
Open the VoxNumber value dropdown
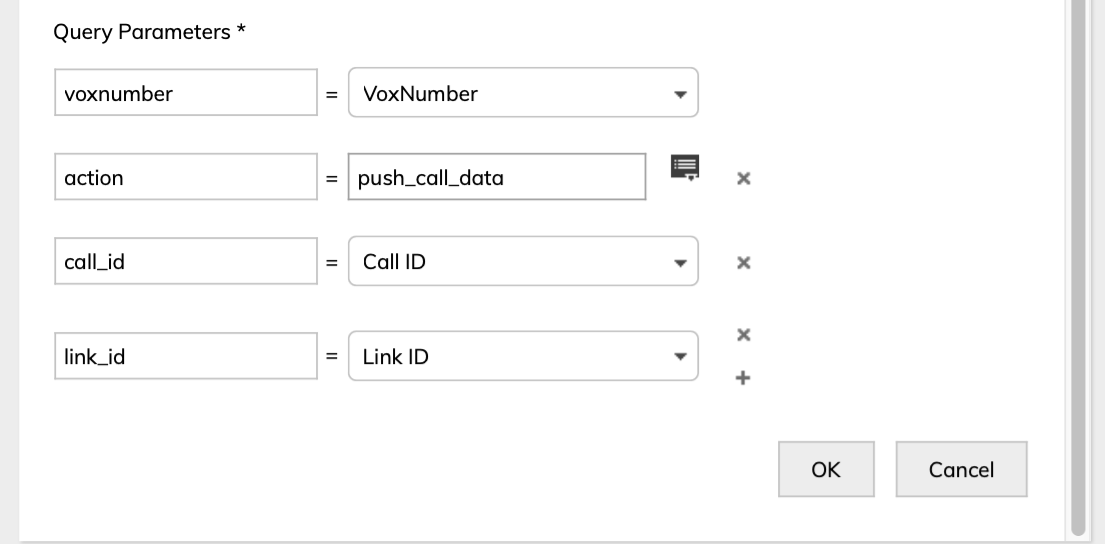click(x=522, y=94)
